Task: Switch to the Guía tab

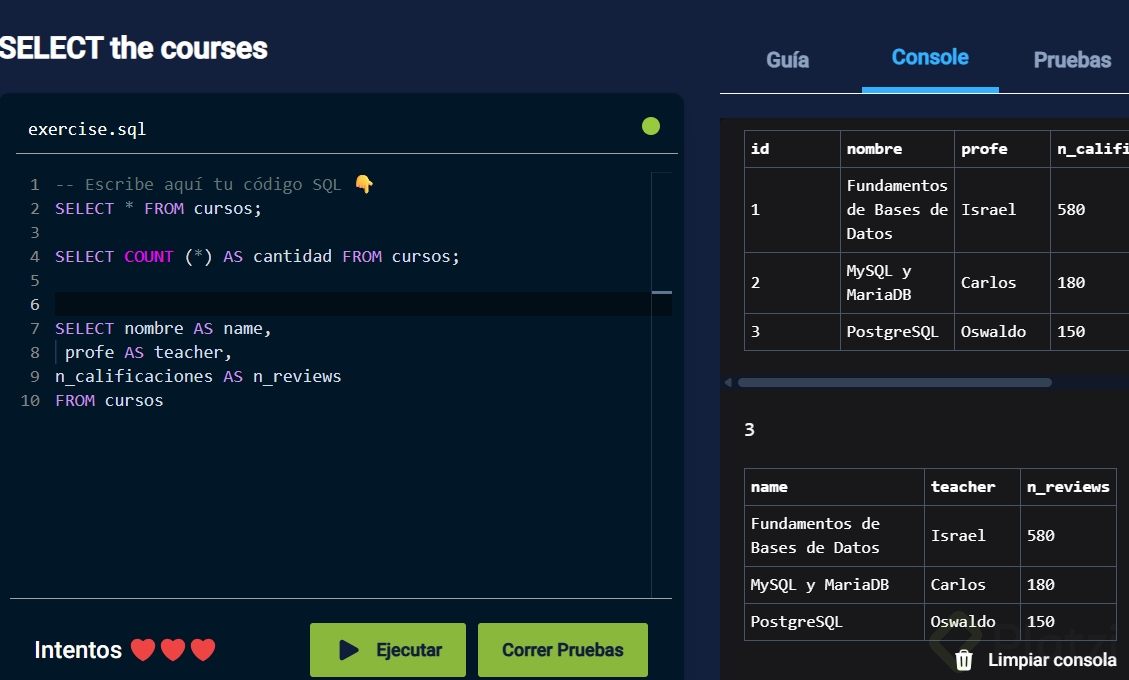Action: (x=788, y=60)
